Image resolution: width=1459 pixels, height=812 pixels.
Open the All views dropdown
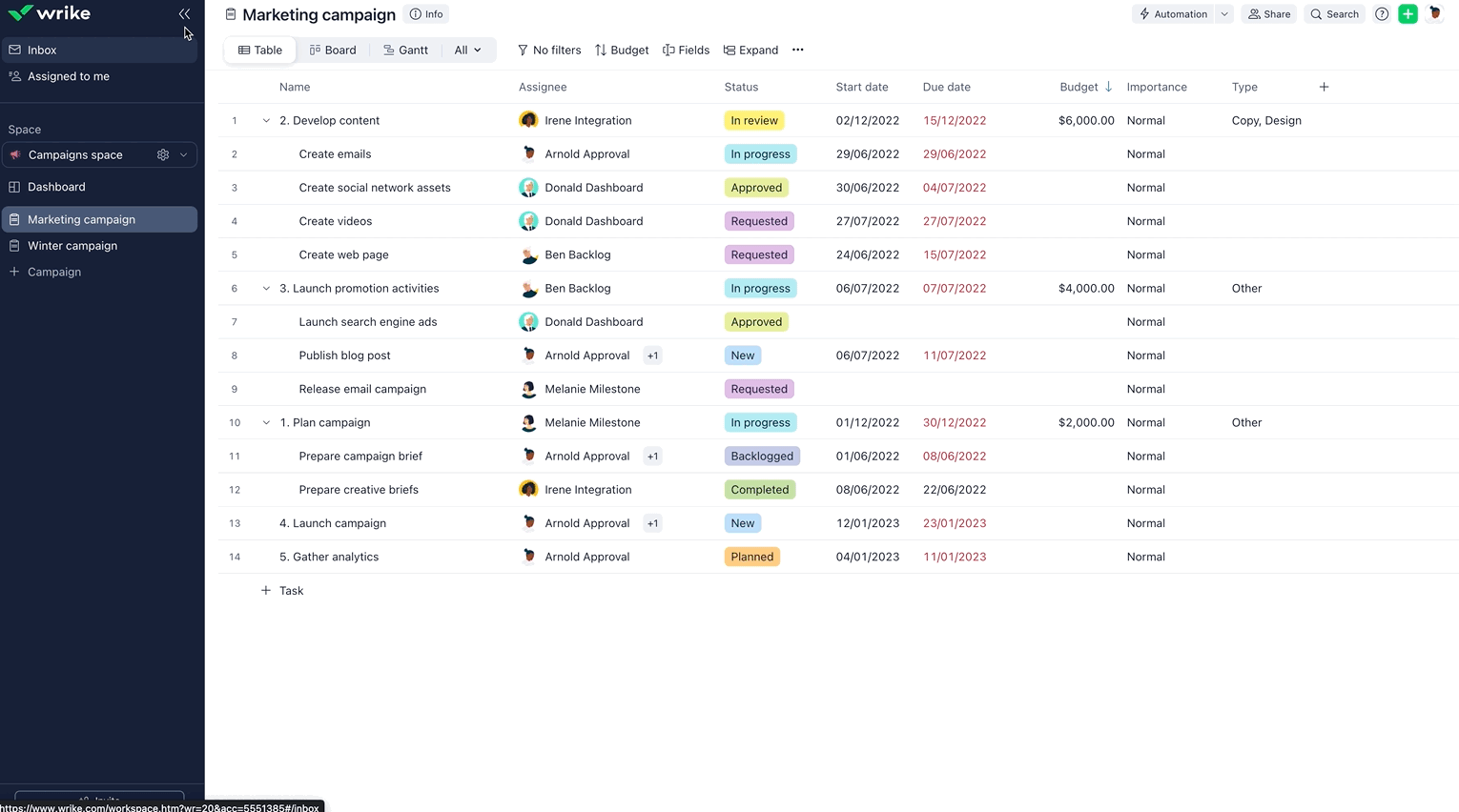point(467,50)
